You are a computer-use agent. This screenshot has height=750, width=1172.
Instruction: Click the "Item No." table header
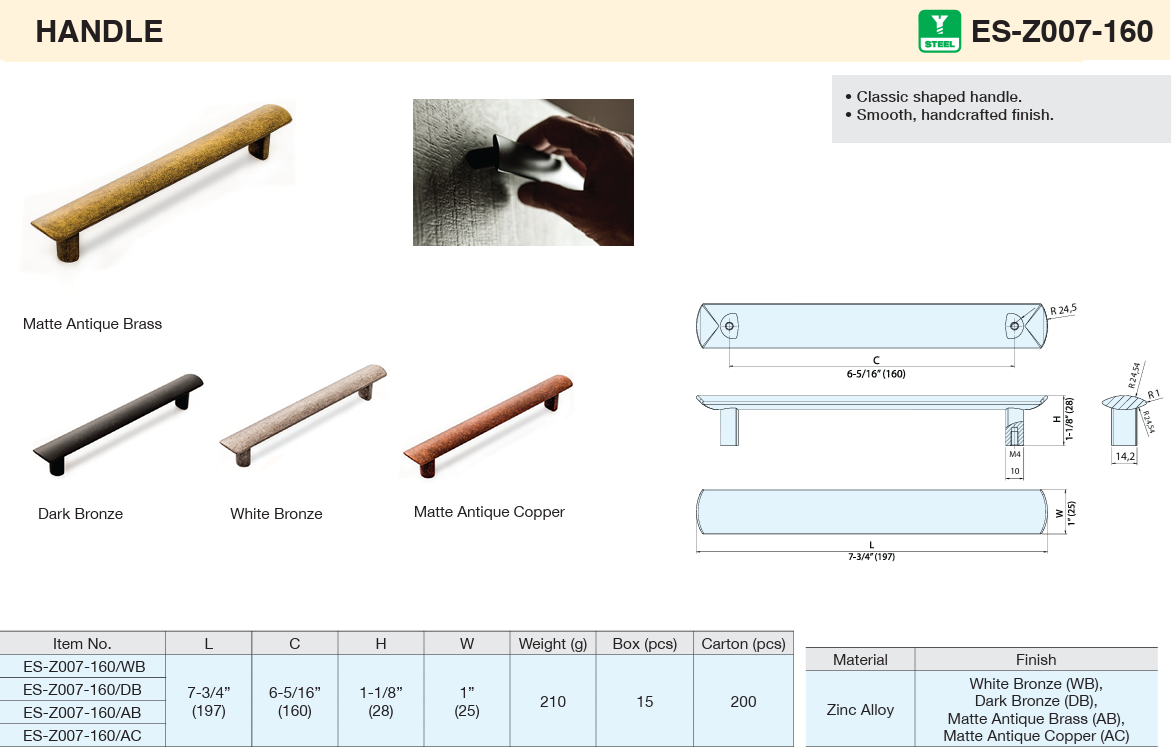click(x=83, y=643)
